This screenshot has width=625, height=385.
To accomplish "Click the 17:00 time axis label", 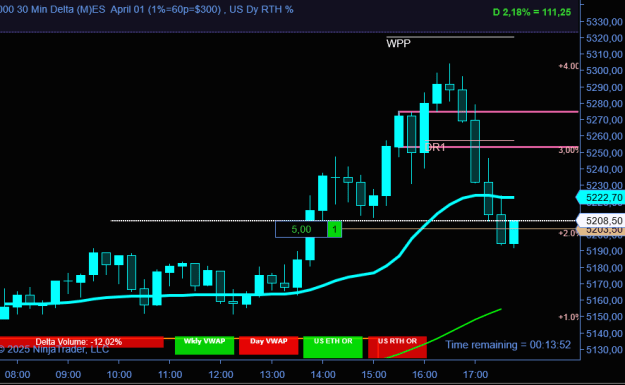I will click(x=476, y=375).
